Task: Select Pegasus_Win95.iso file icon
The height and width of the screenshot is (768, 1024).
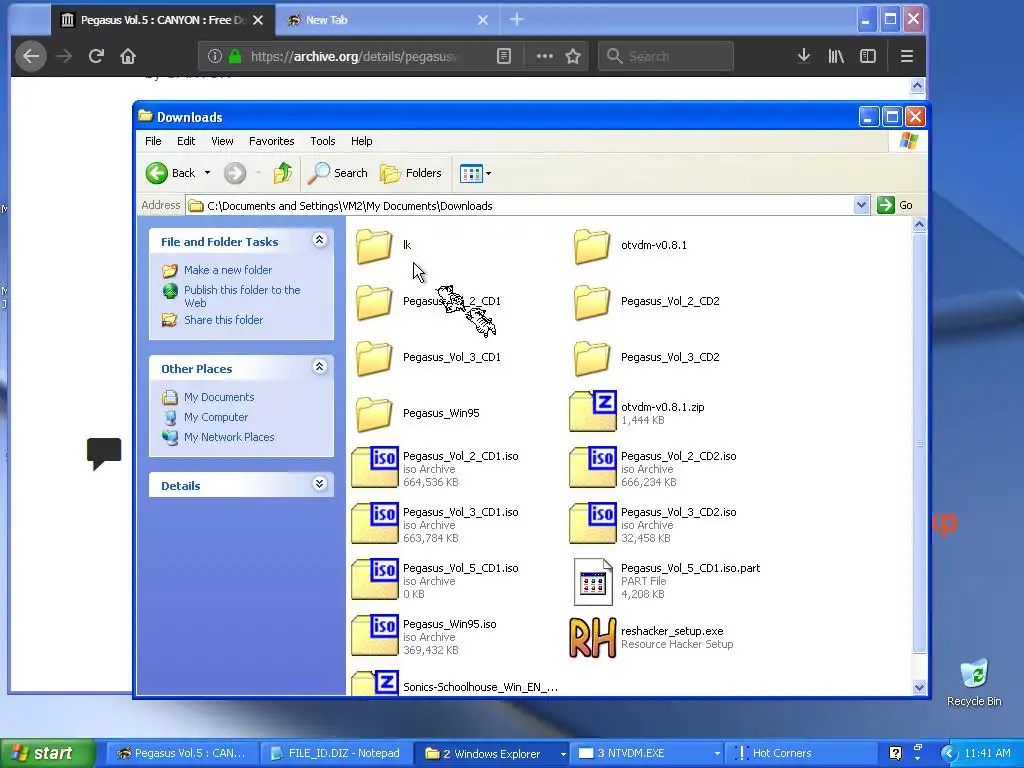Action: click(375, 635)
